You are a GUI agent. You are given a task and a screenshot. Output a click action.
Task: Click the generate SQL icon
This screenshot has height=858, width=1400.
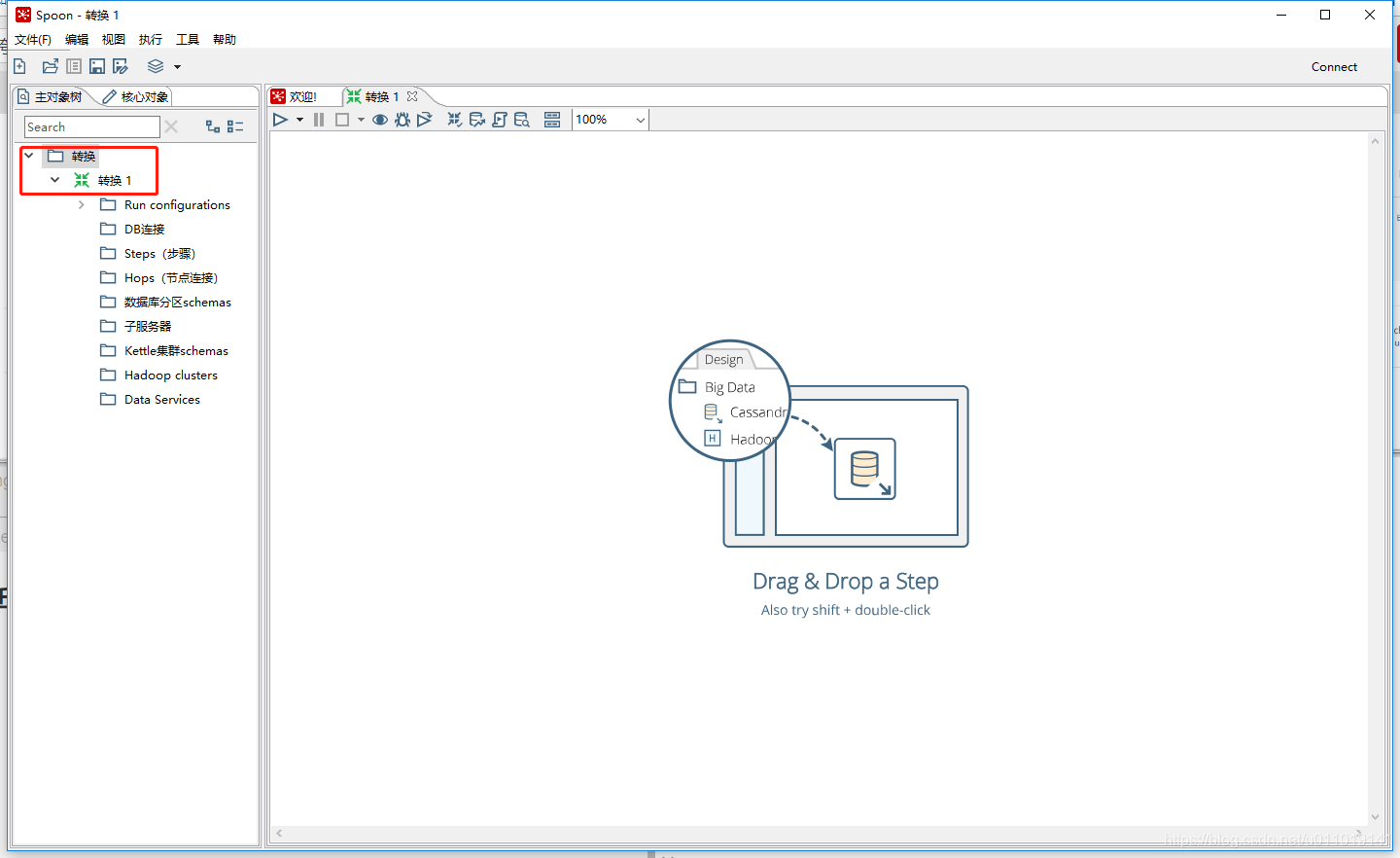(500, 120)
